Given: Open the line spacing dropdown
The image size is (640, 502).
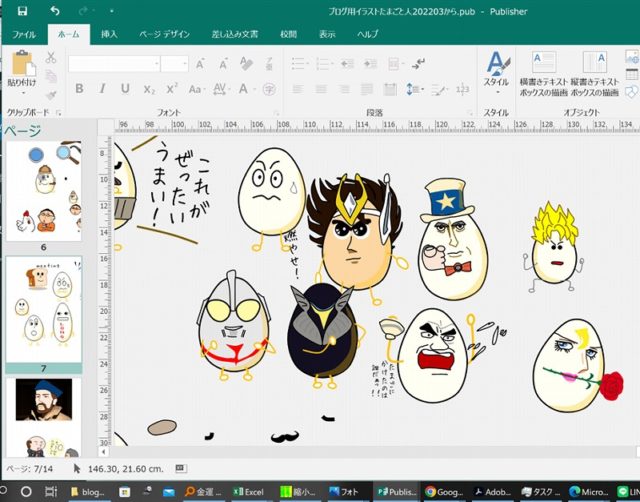Looking at the screenshot, I should coord(414,89).
